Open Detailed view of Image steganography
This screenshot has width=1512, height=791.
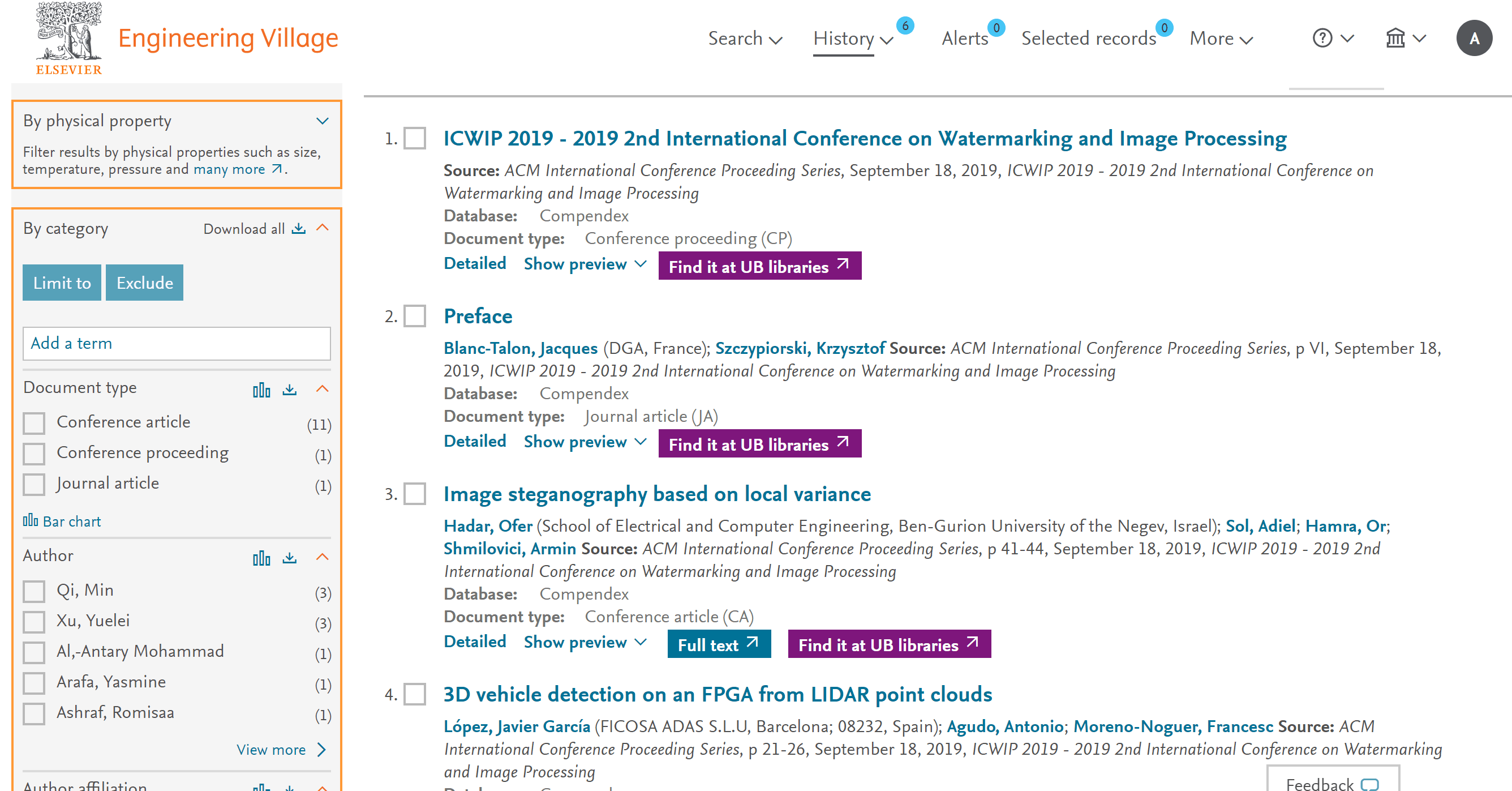tap(475, 642)
